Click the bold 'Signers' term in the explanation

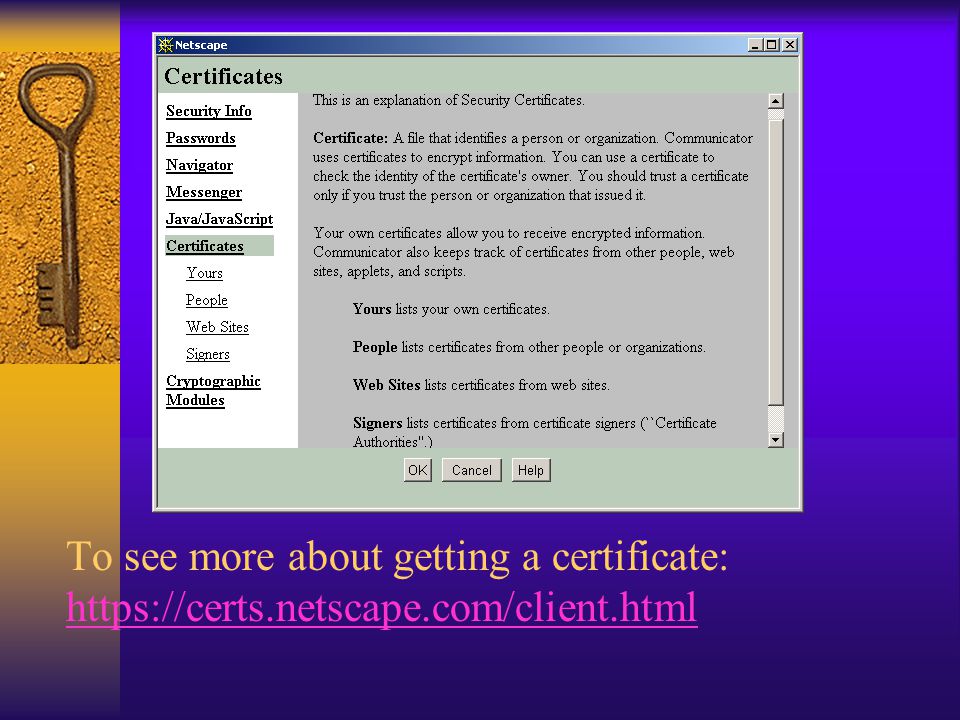[377, 423]
